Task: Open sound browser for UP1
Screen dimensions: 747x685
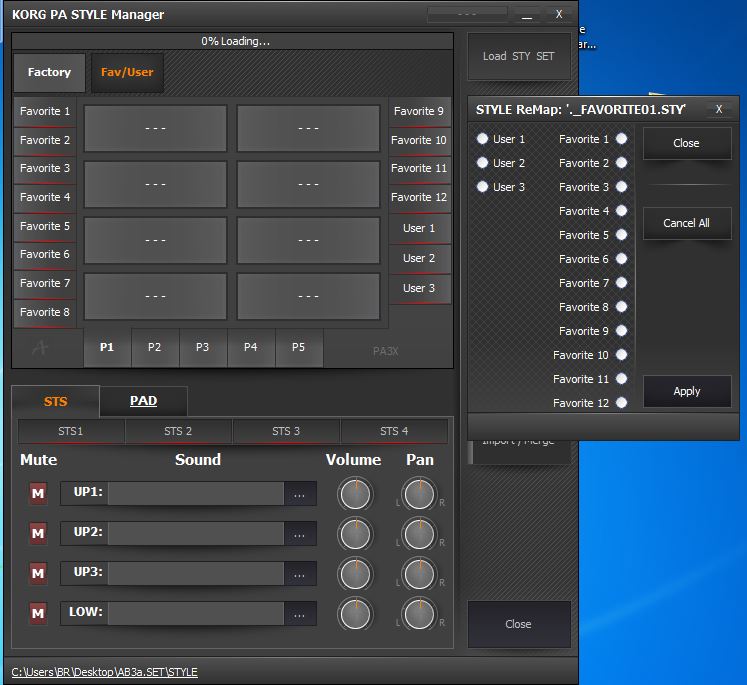Action: (300, 494)
